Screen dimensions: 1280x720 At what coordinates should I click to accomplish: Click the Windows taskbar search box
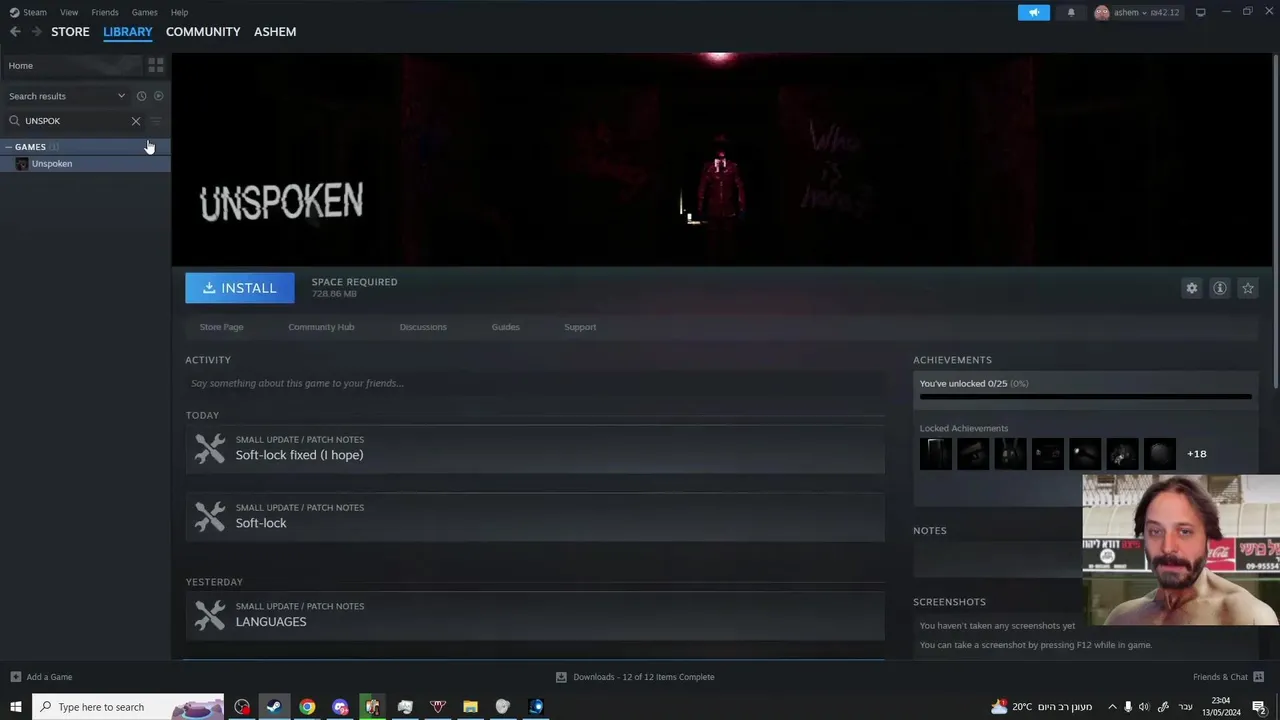click(x=128, y=707)
